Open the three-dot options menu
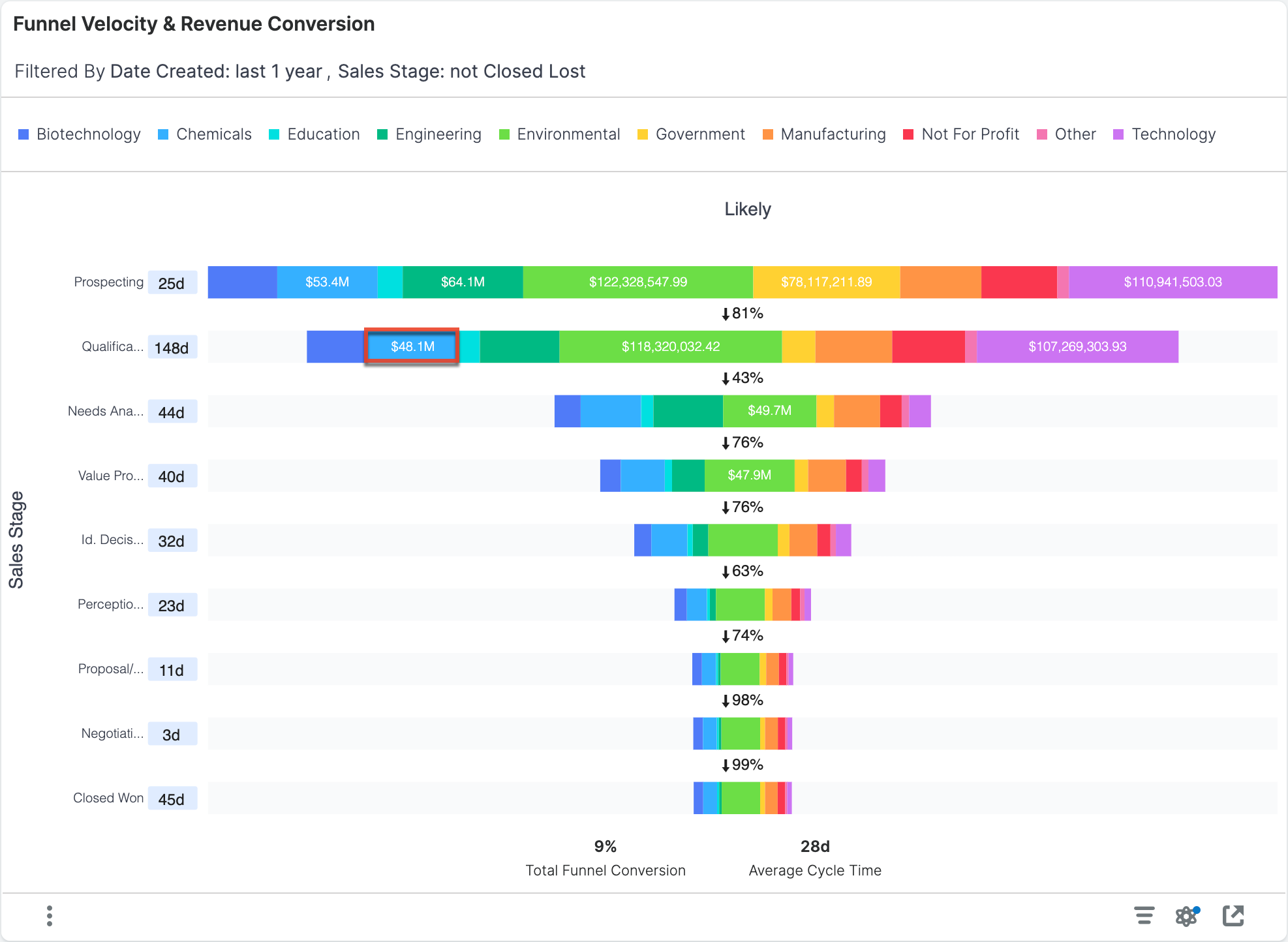 tap(49, 916)
